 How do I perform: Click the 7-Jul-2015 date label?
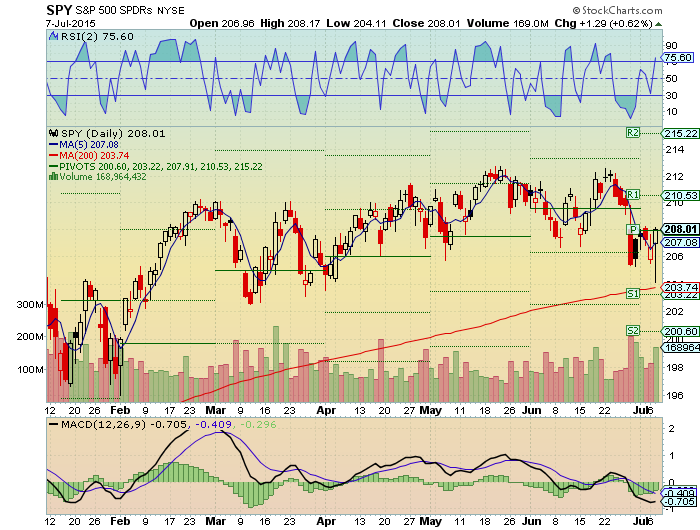71,23
